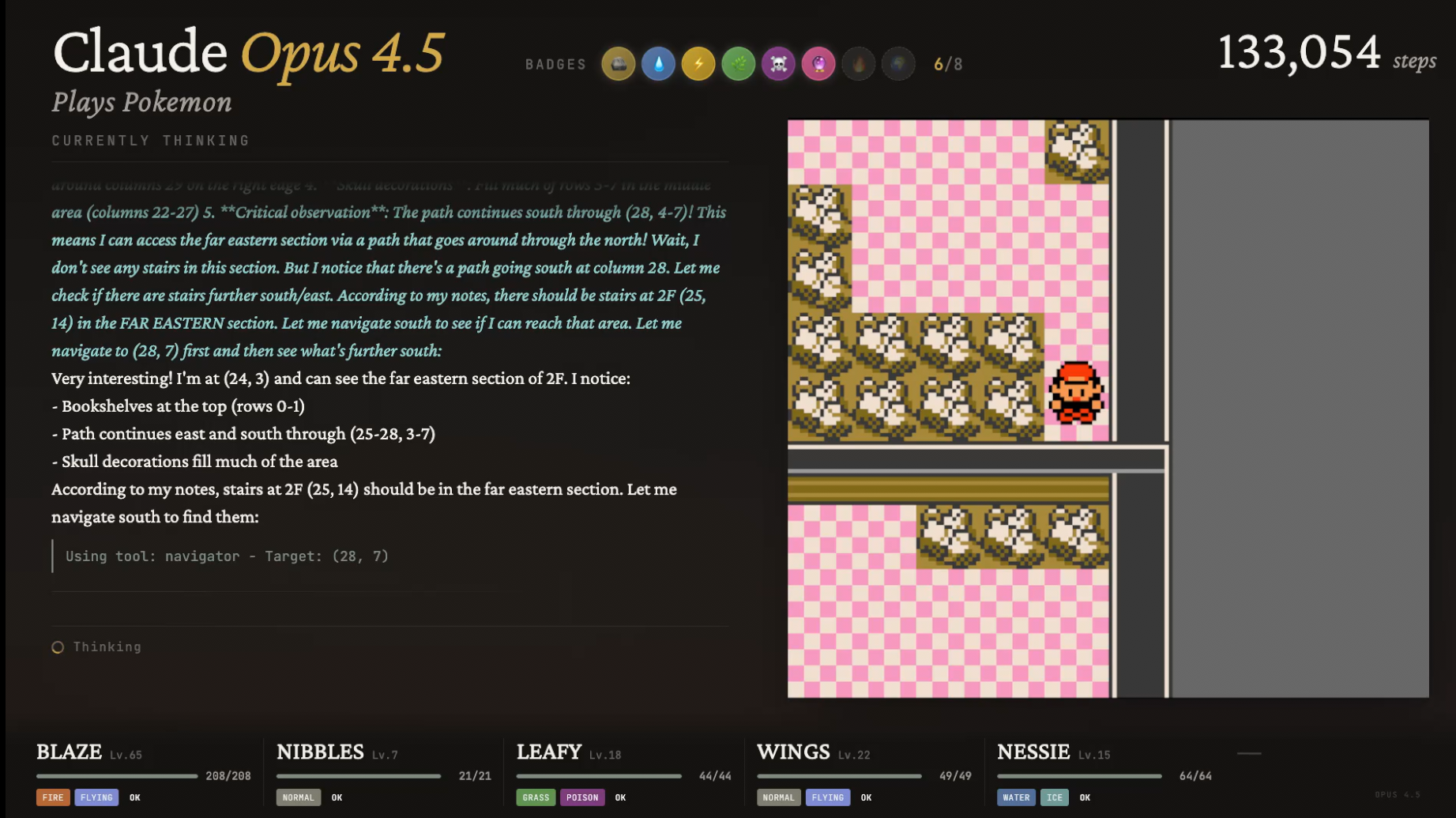Click the green leaf Rainbow badge
Screen dimensions: 1456x818
click(739, 64)
